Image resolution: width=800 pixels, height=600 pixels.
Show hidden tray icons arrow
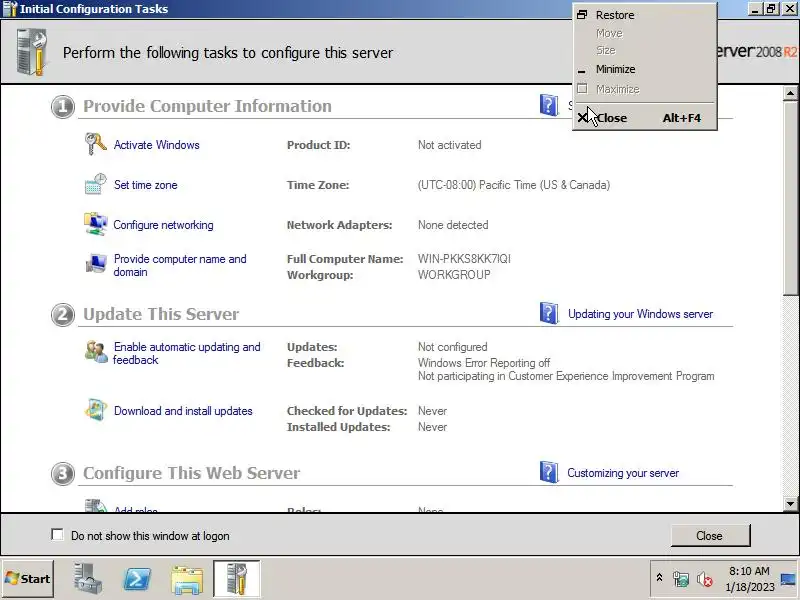659,578
